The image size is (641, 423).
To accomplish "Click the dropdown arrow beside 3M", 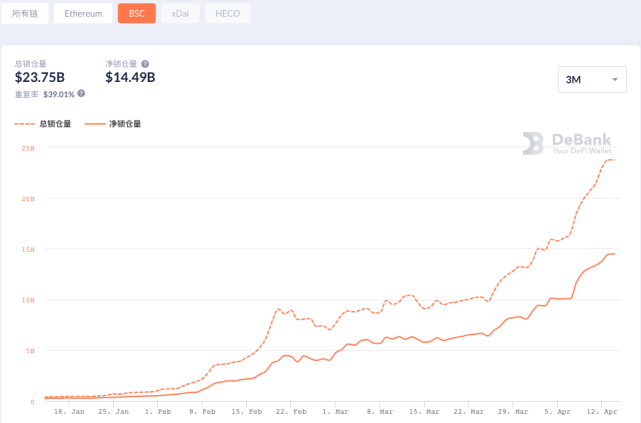I will point(613,80).
